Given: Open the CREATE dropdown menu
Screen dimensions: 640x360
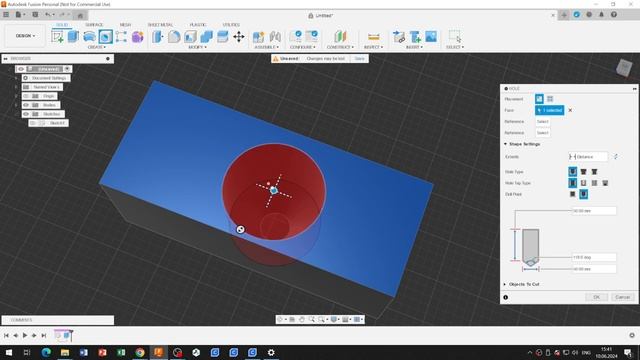Looking at the screenshot, I should 97,47.
